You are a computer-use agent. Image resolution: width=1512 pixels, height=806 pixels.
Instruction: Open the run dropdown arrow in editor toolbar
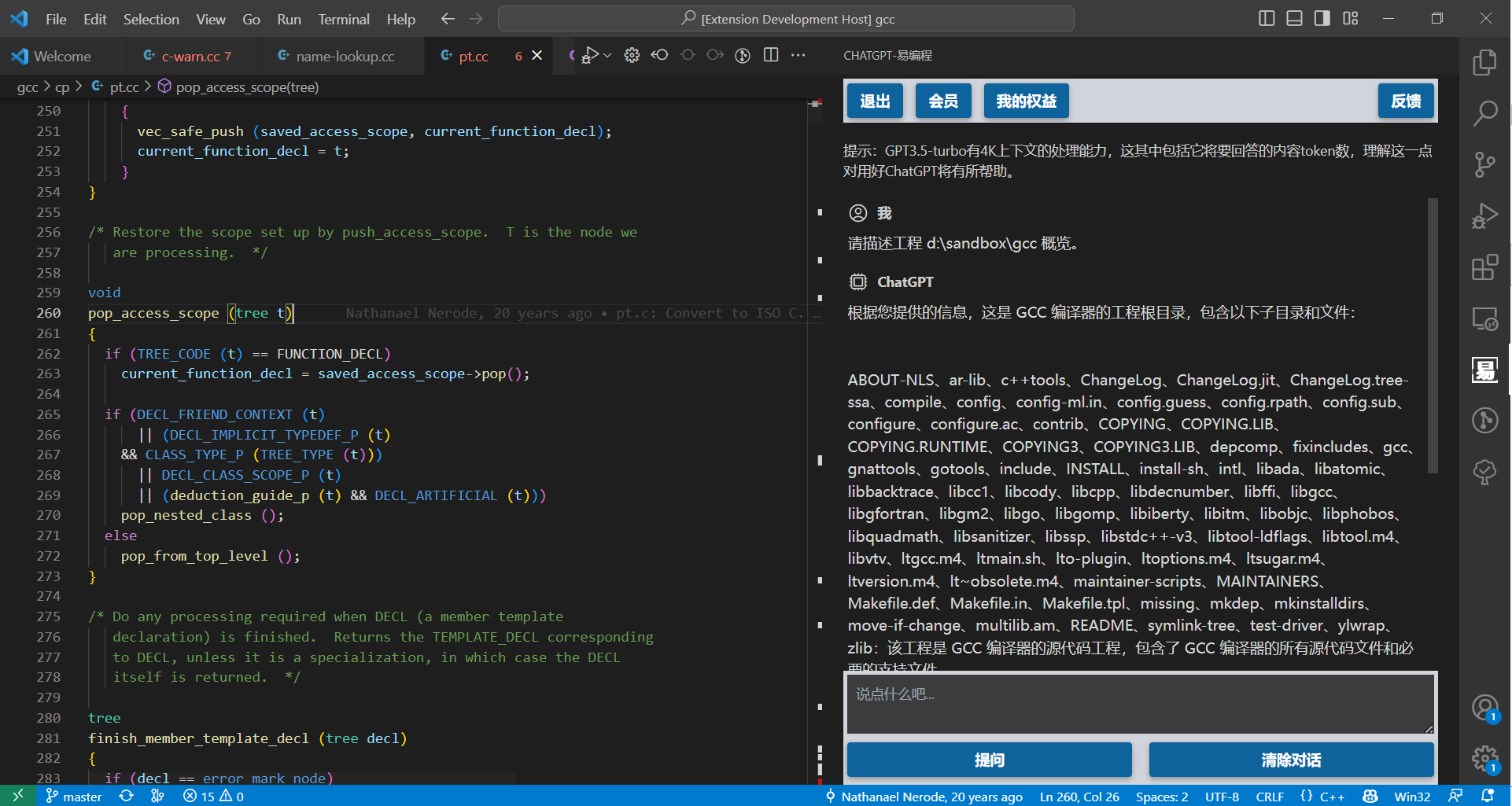(x=607, y=55)
